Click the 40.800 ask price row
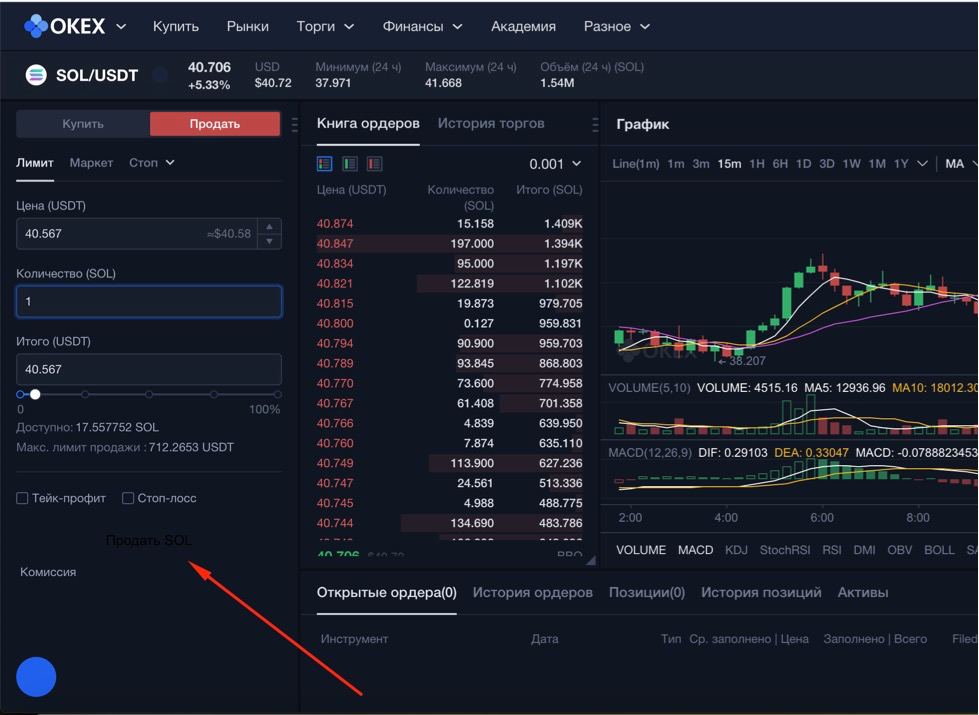 [x=449, y=323]
